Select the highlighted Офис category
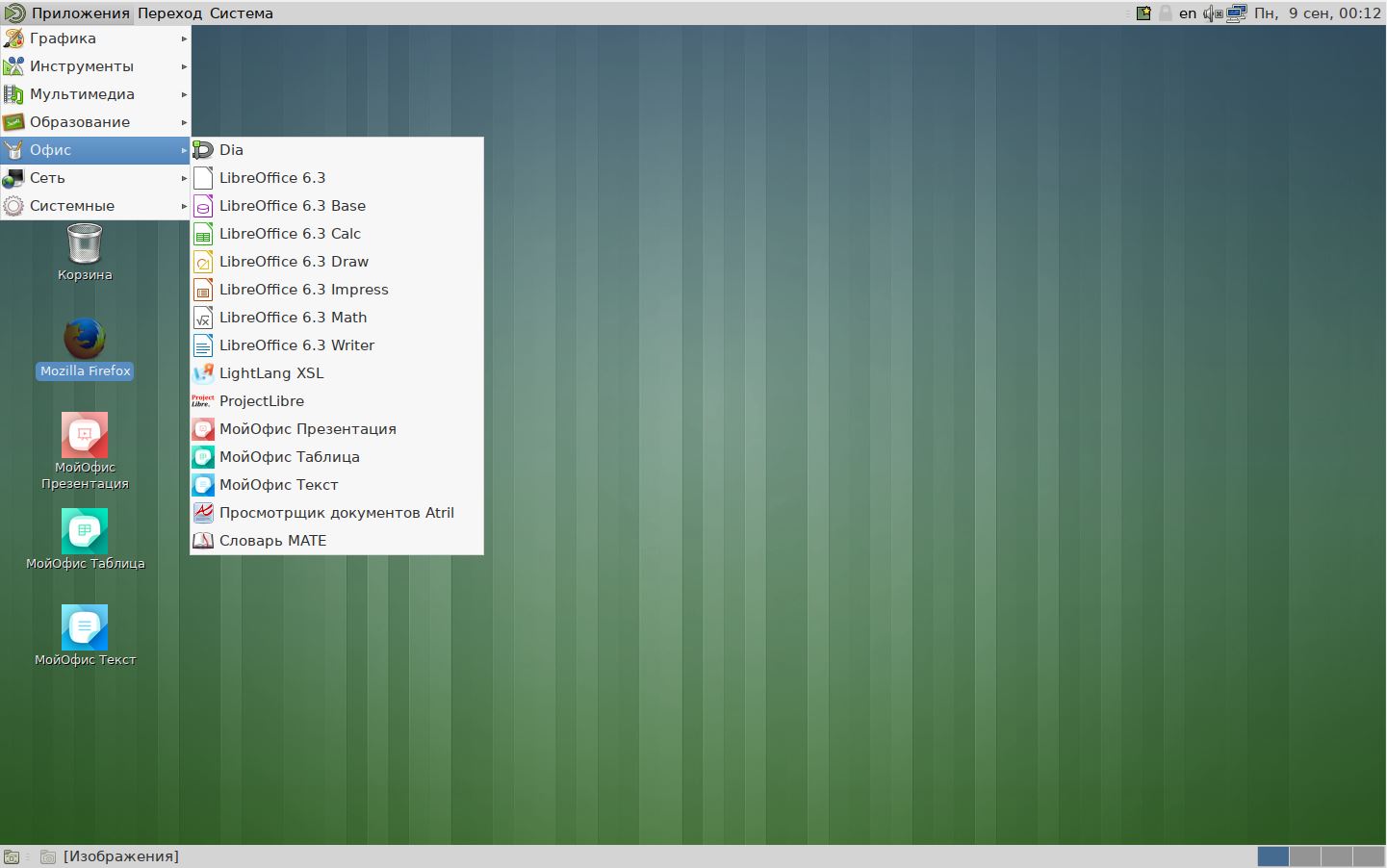Screen dimensions: 1387x868 pos(95,150)
